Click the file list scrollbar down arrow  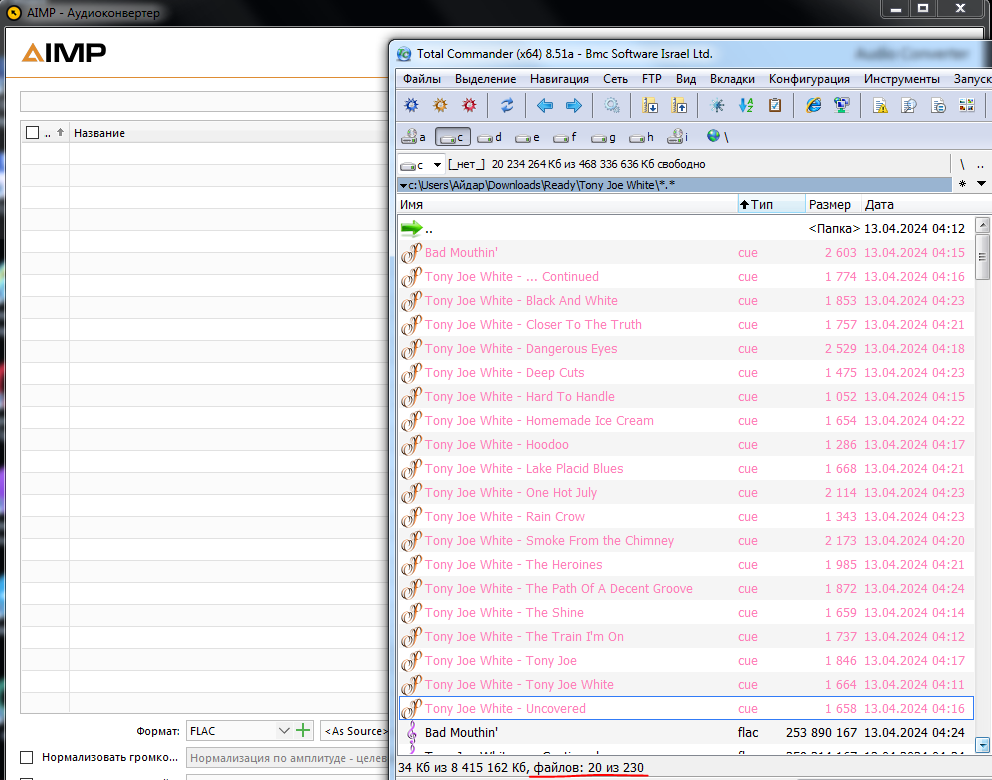coord(982,745)
